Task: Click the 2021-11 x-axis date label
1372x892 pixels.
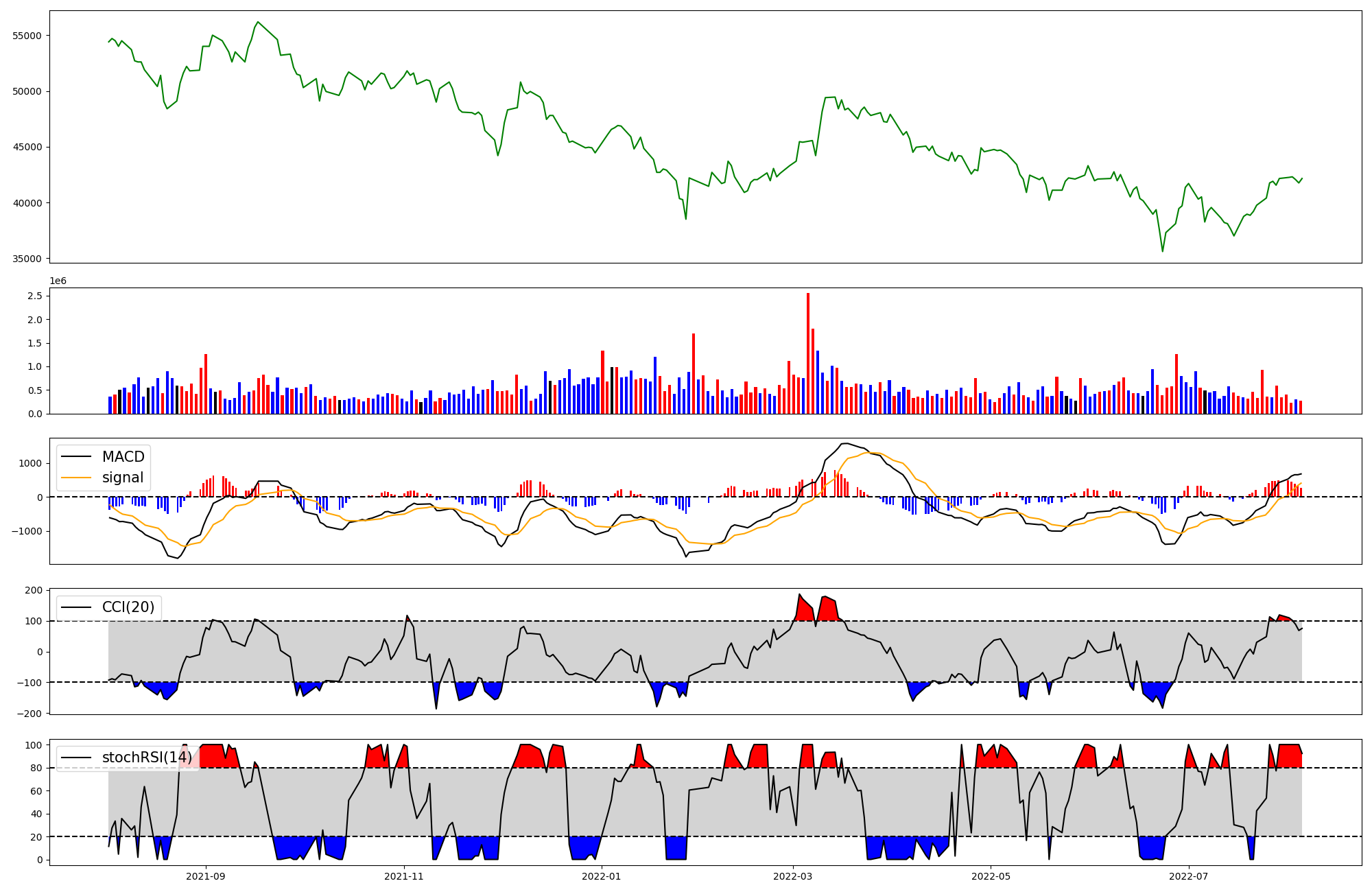Action: tap(404, 876)
